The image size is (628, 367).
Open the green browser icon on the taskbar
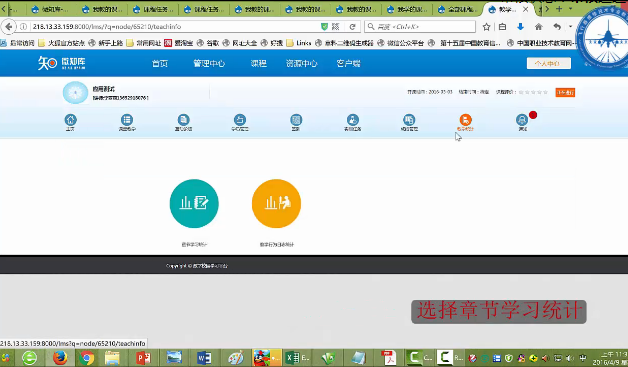(x=29, y=358)
